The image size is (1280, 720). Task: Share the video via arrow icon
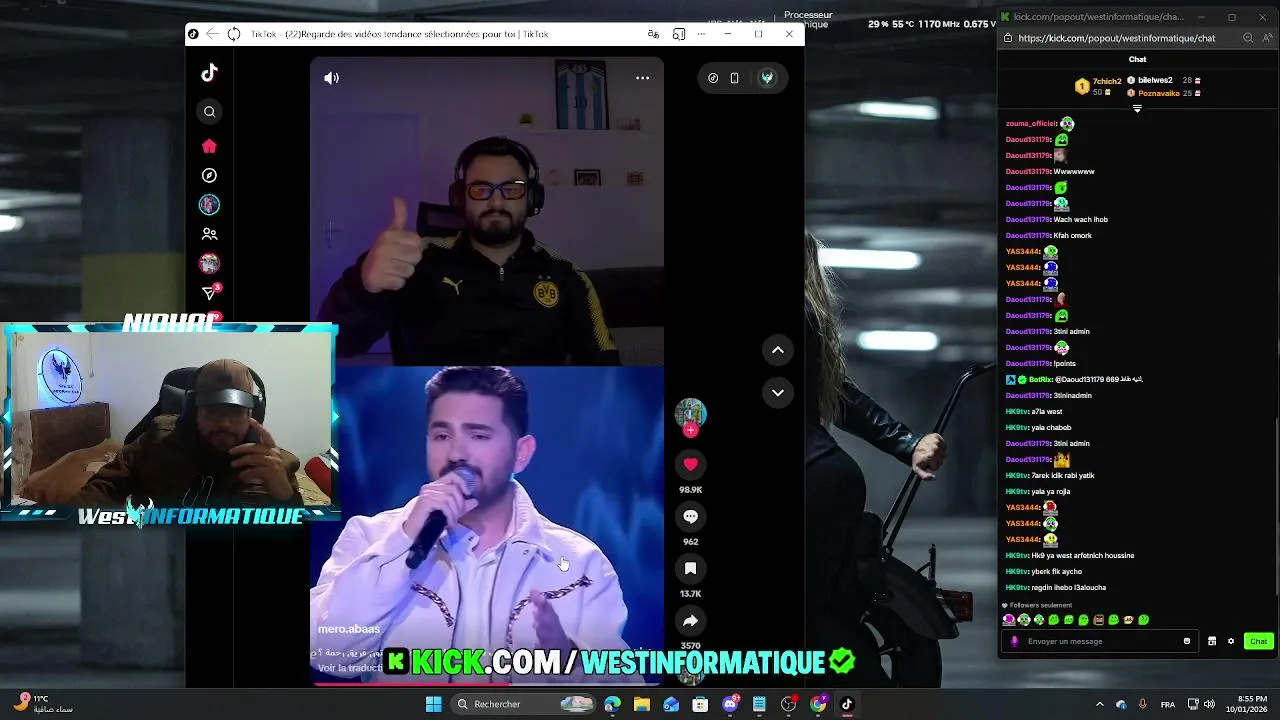click(x=690, y=620)
